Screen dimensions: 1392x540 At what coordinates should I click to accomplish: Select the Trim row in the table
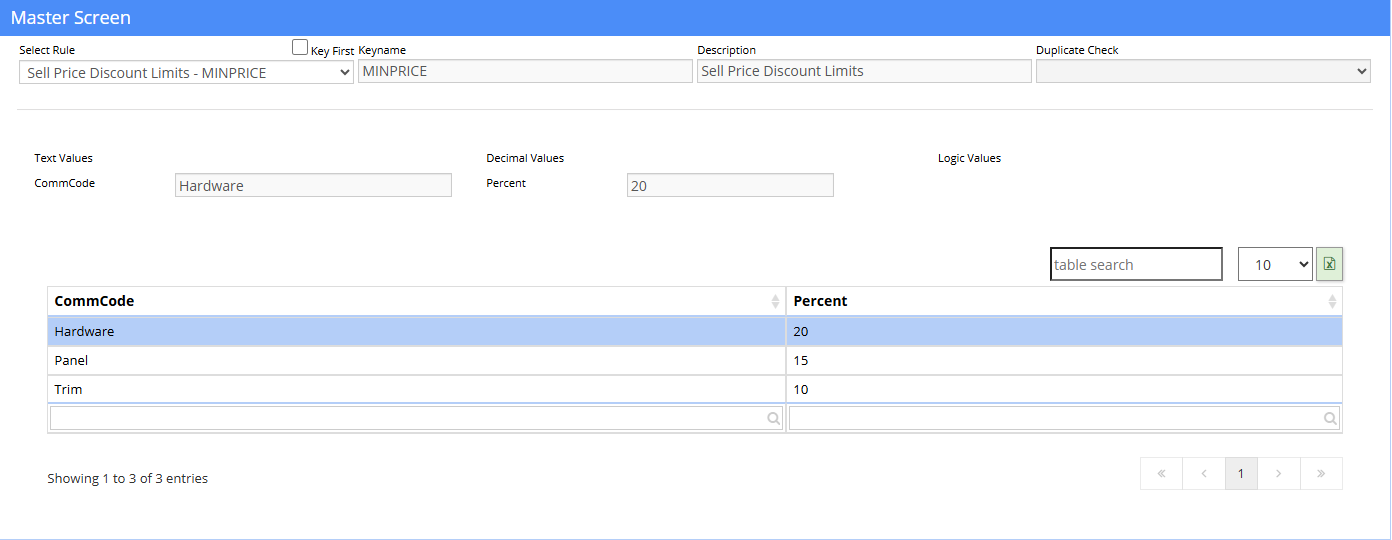click(x=695, y=389)
